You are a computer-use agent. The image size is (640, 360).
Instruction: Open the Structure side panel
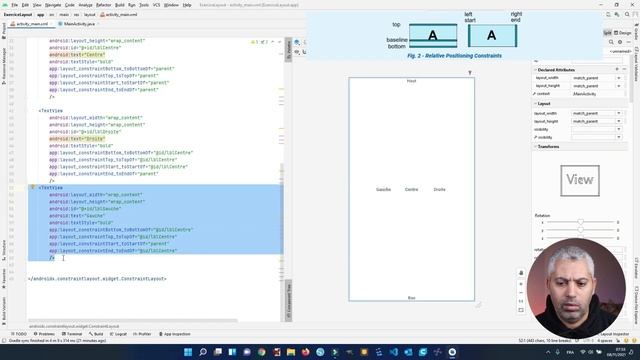(x=4, y=249)
